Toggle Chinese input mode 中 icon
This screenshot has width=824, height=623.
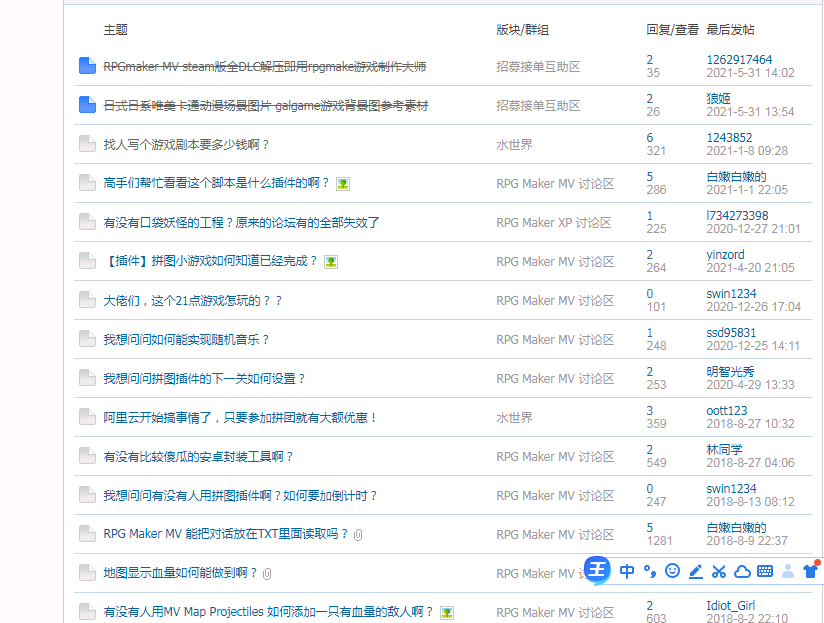coord(627,571)
